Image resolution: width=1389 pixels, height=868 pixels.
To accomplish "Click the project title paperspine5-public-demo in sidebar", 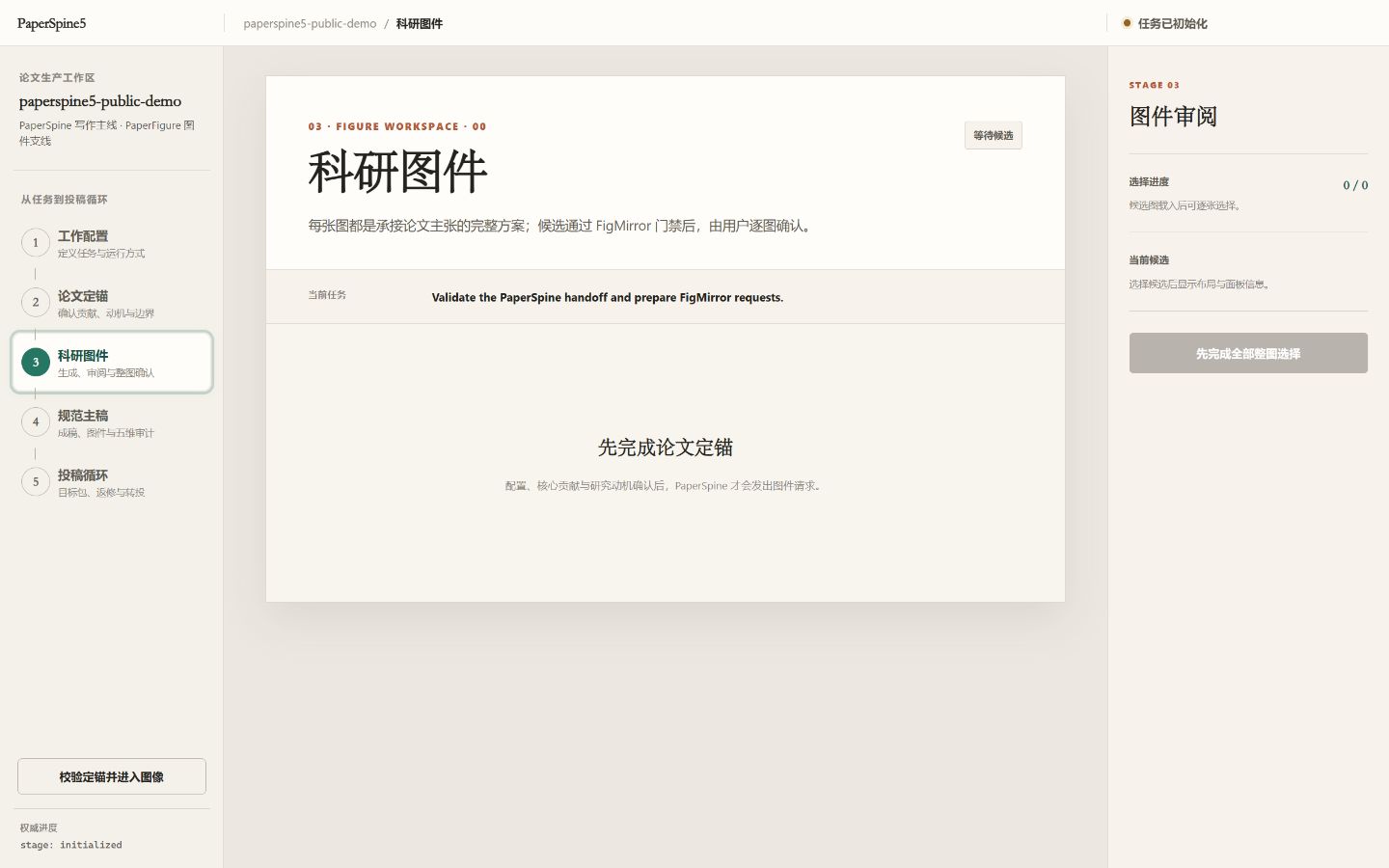I will pyautogui.click(x=100, y=101).
